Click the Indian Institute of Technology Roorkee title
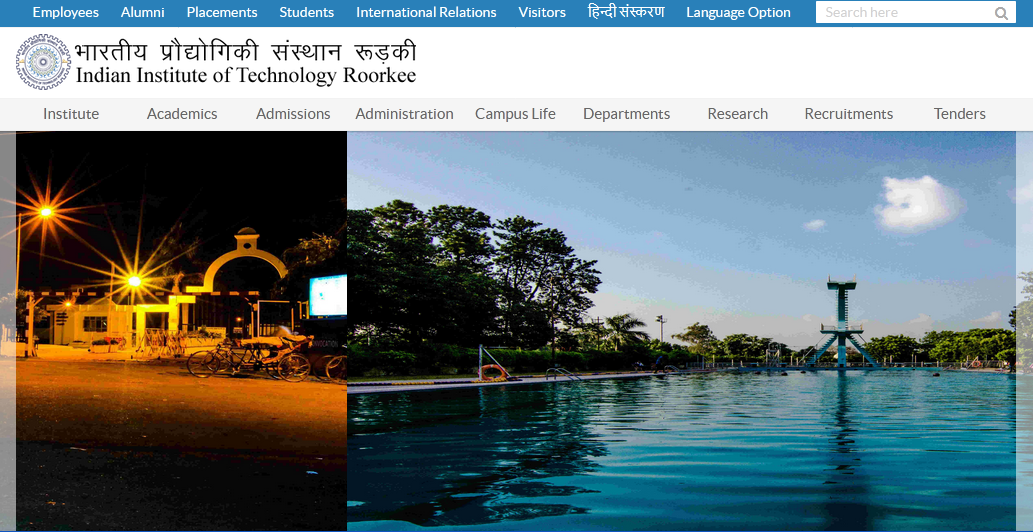The width and height of the screenshot is (1033, 532). click(x=246, y=75)
